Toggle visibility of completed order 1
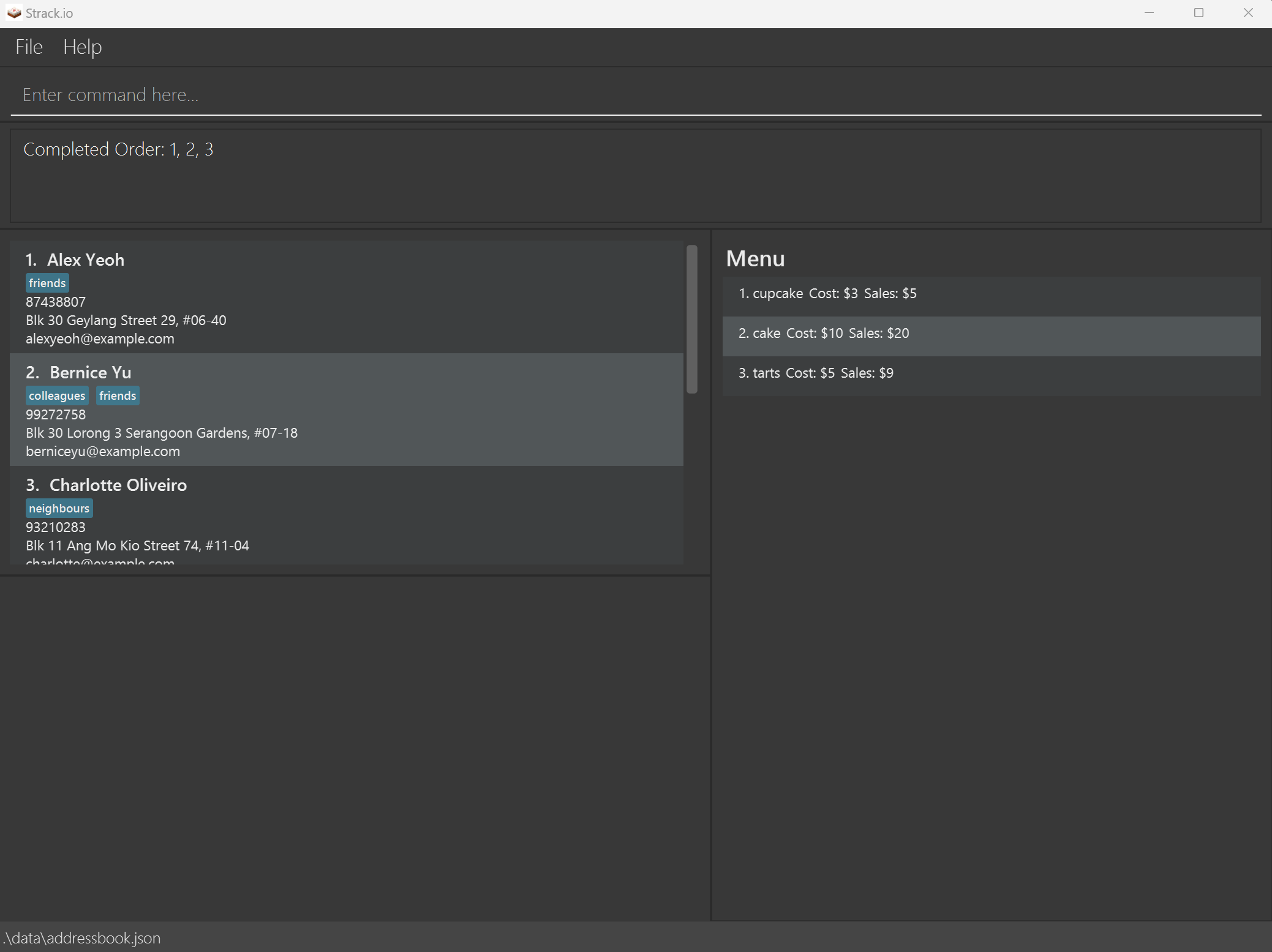 pos(174,149)
